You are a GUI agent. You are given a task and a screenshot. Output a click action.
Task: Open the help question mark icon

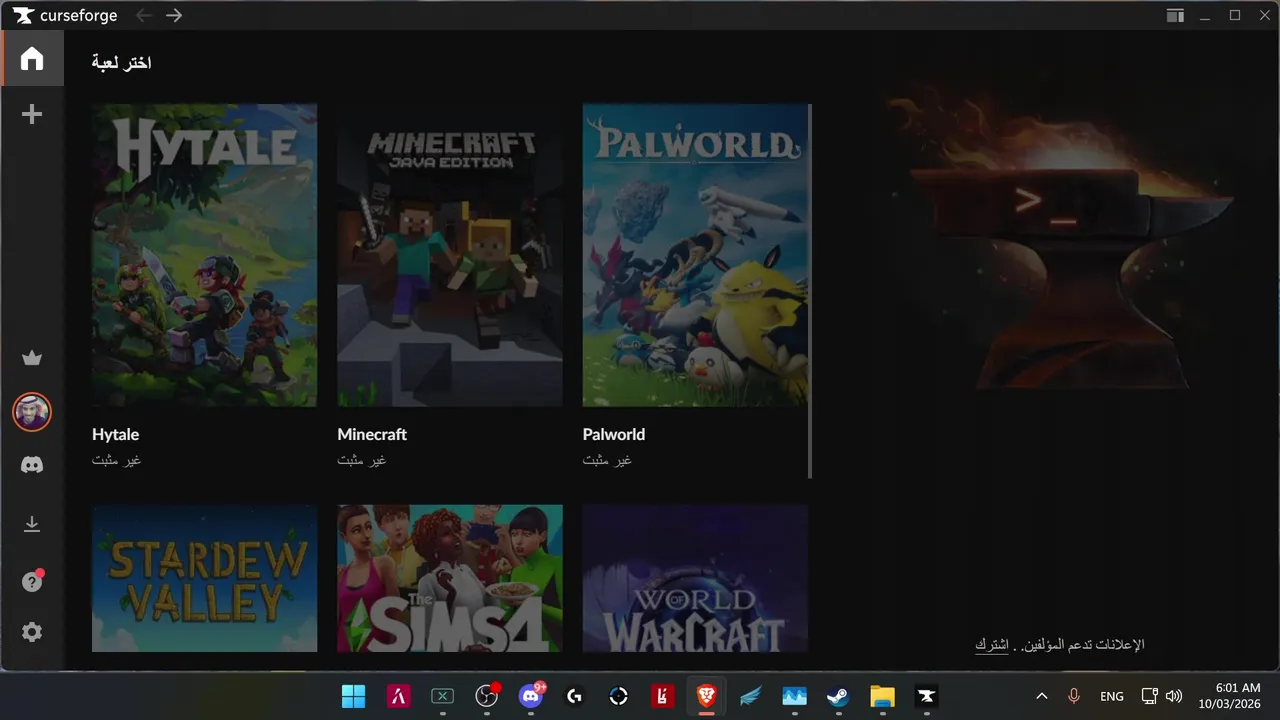(32, 581)
